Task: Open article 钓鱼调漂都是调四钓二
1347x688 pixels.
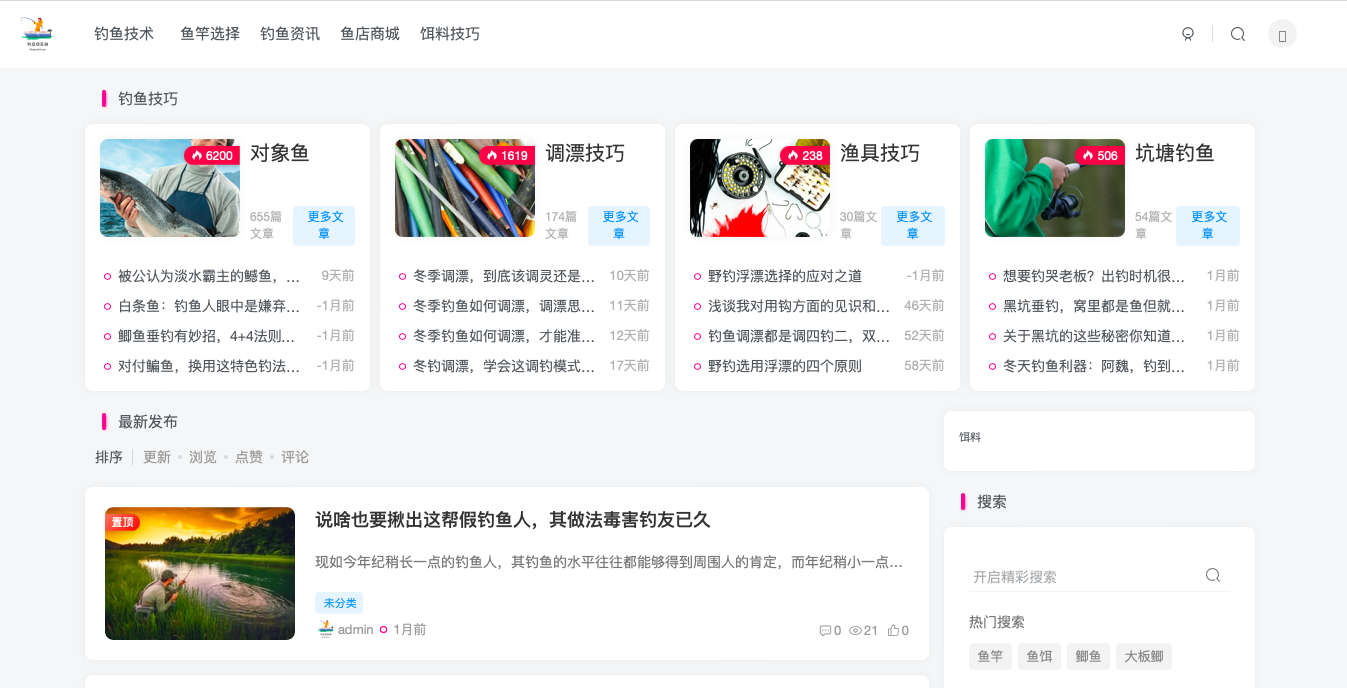Action: click(799, 336)
